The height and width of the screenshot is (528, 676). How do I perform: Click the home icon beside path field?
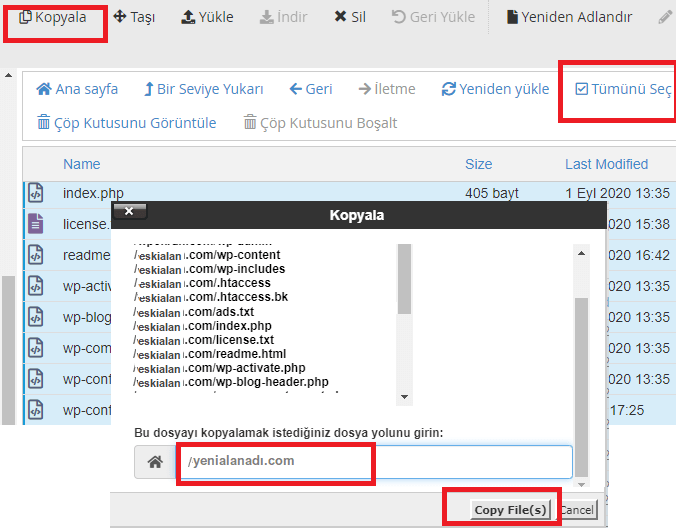pos(155,462)
